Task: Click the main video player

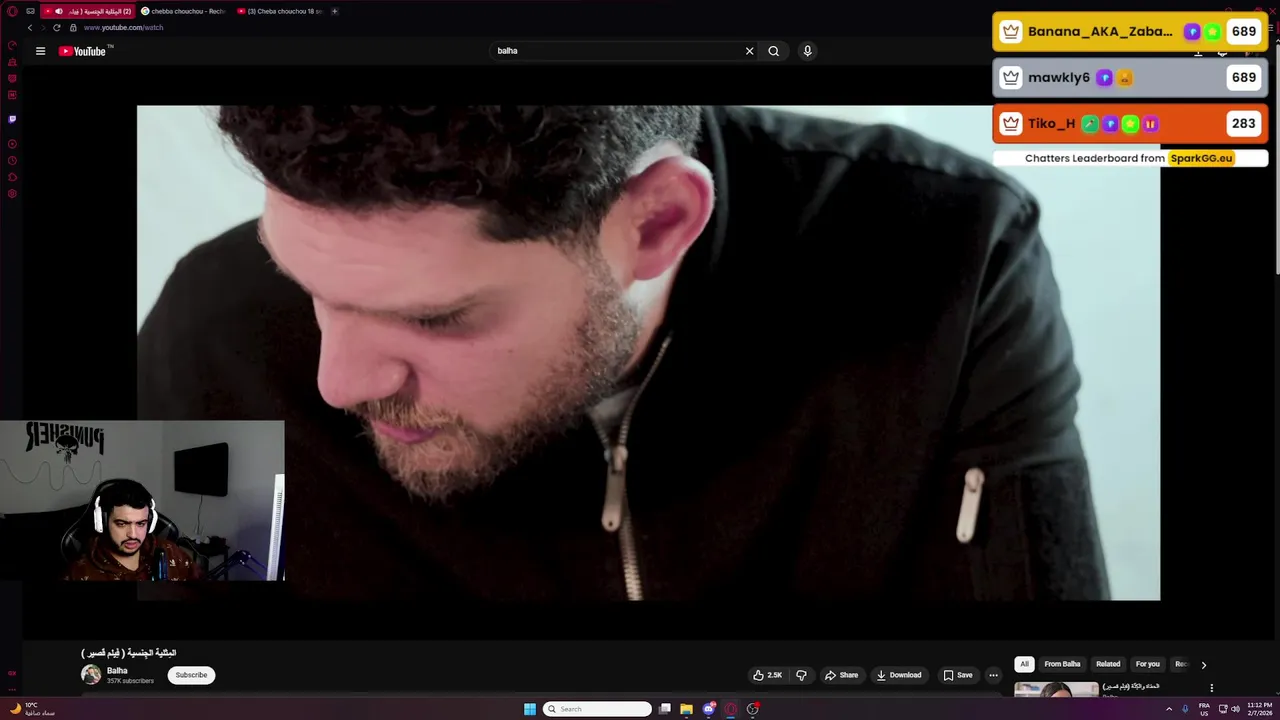Action: point(648,352)
